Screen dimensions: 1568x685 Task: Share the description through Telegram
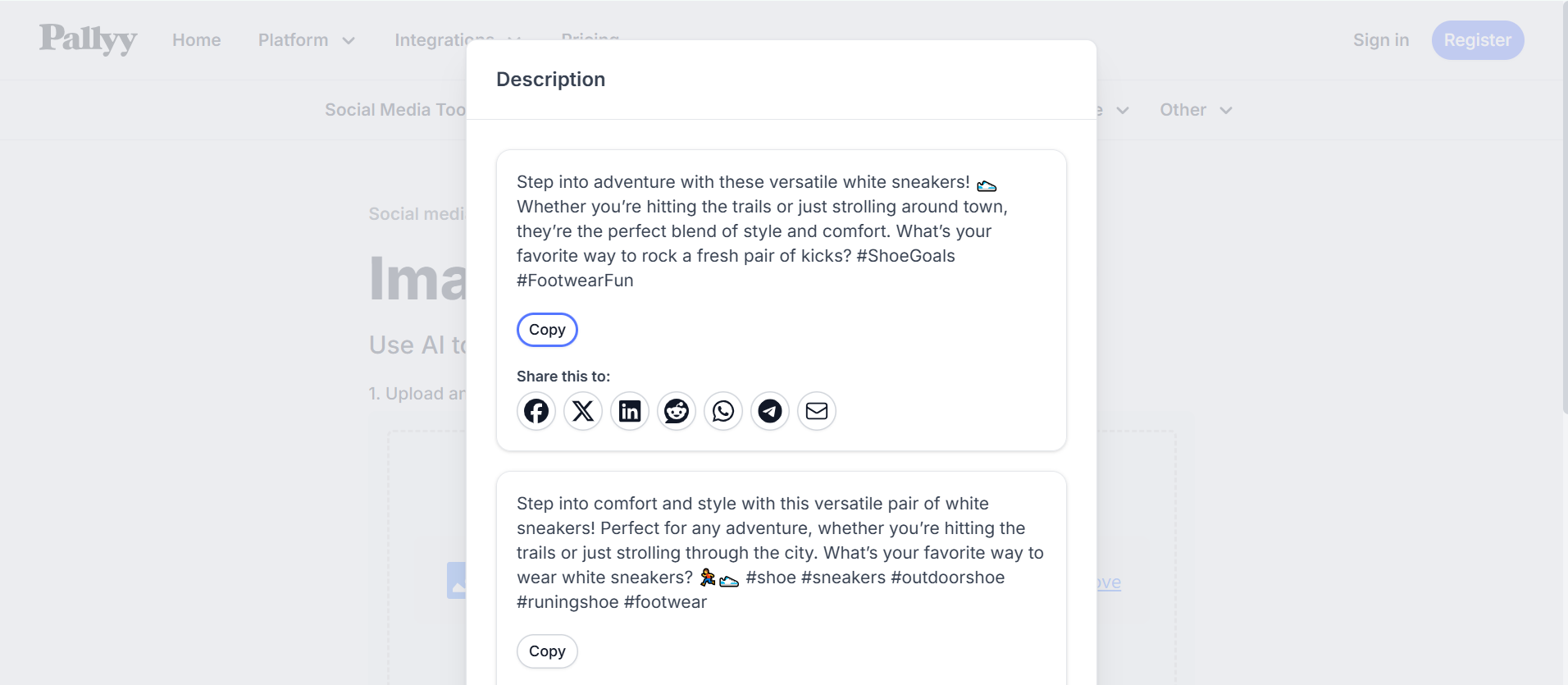[x=770, y=411]
